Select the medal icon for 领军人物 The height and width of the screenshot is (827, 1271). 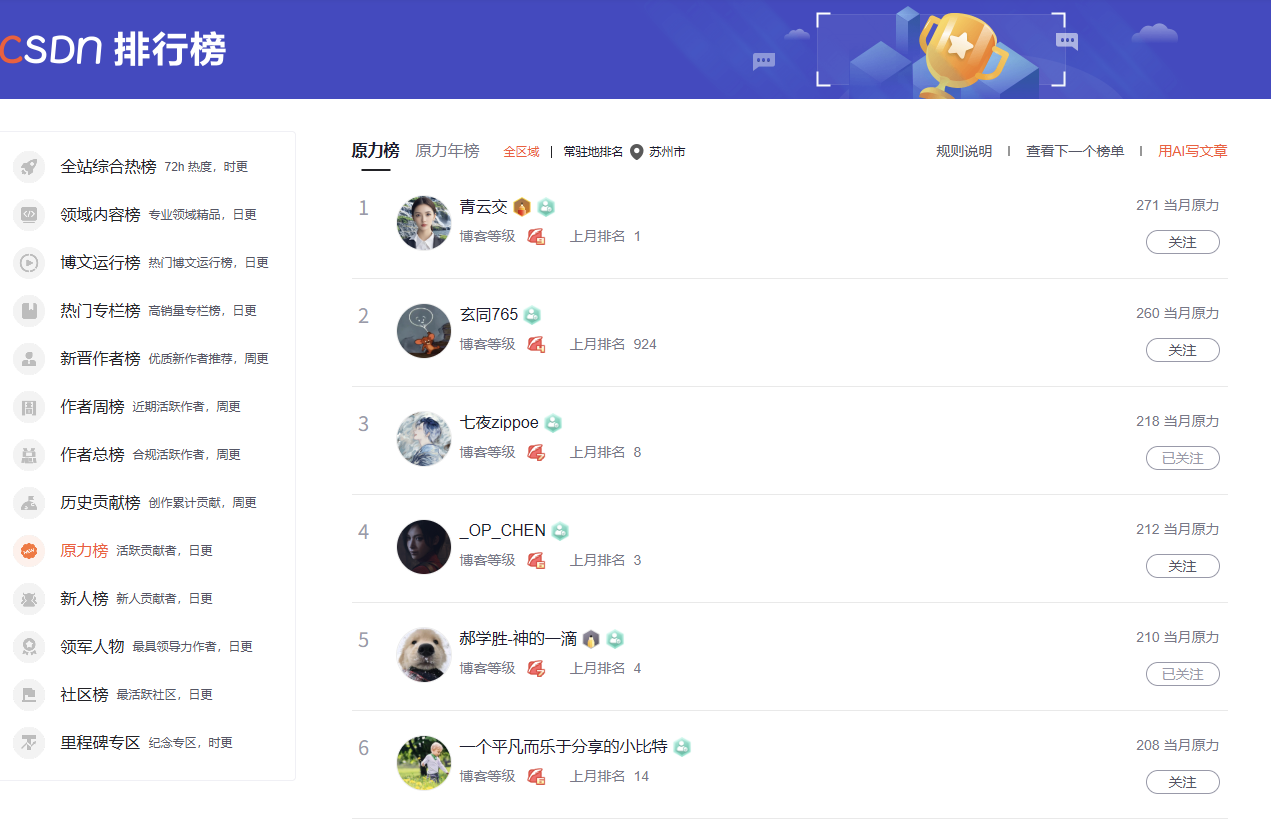pyautogui.click(x=29, y=647)
